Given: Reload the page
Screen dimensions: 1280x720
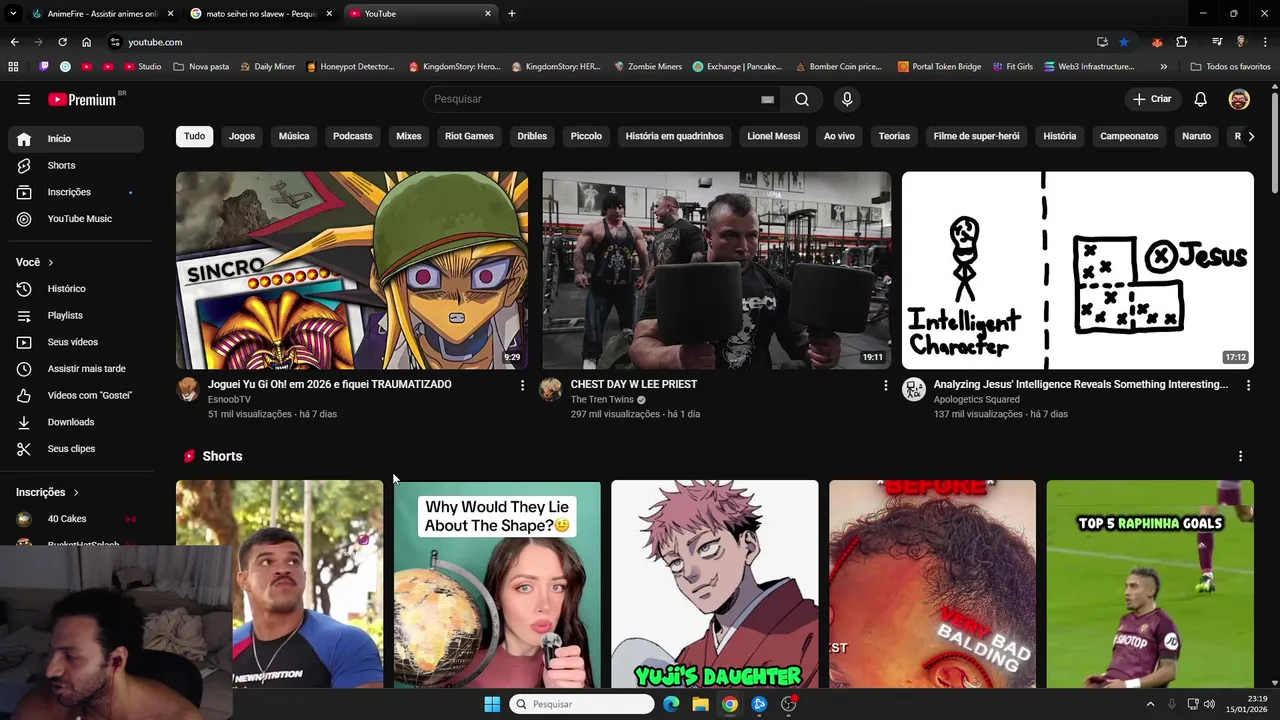Looking at the screenshot, I should pos(62,42).
